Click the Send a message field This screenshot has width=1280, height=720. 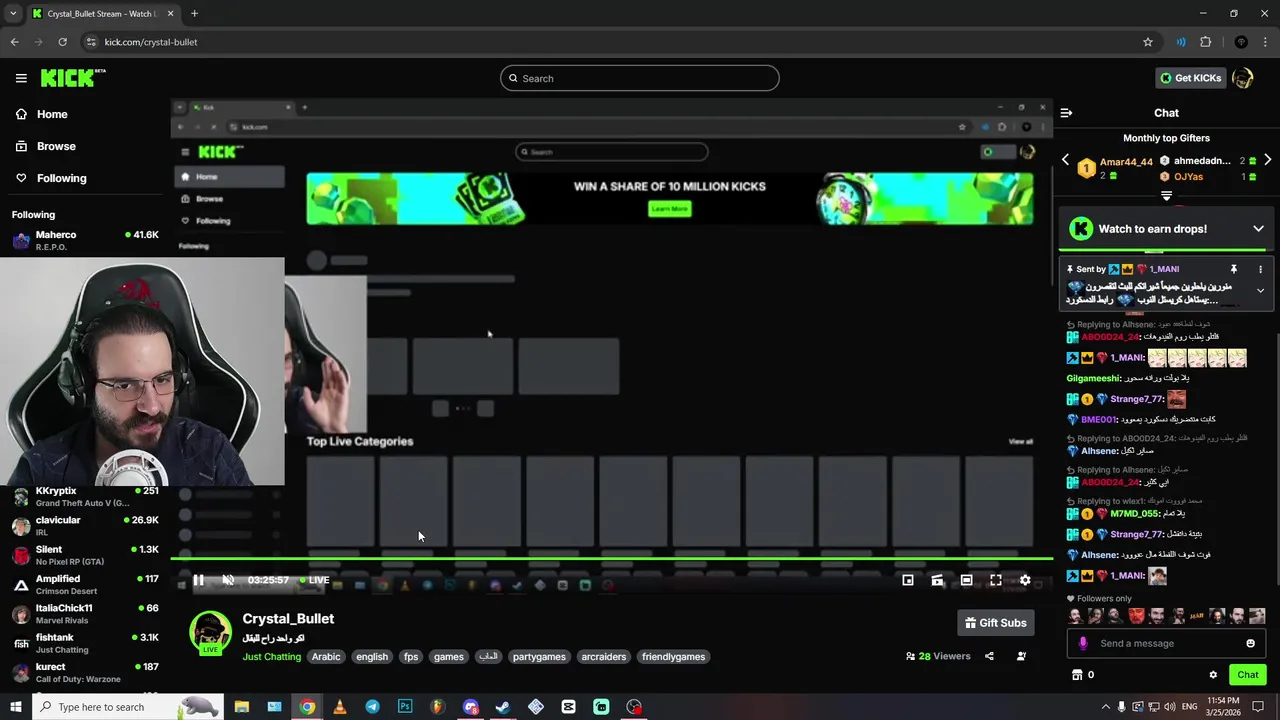pos(1168,643)
